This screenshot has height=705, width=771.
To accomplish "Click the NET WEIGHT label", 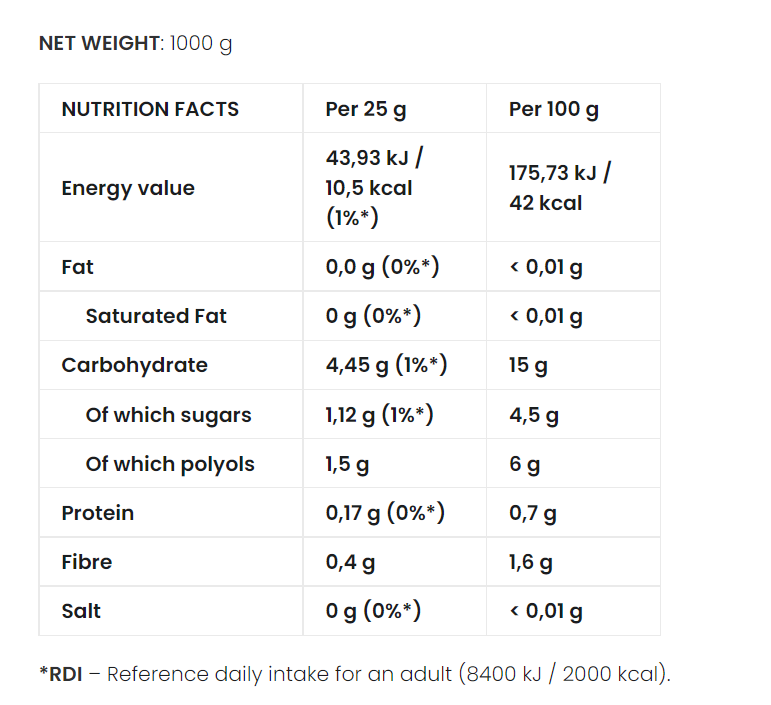I will click(99, 44).
